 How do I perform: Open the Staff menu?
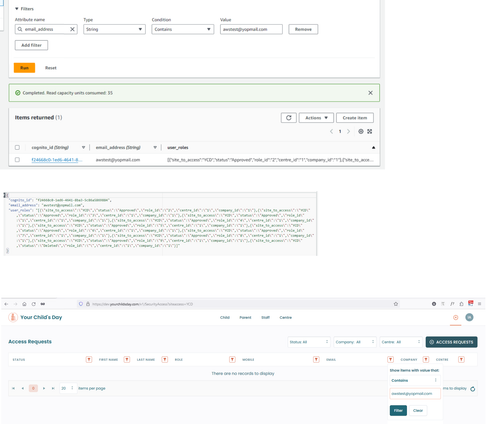pos(265,317)
